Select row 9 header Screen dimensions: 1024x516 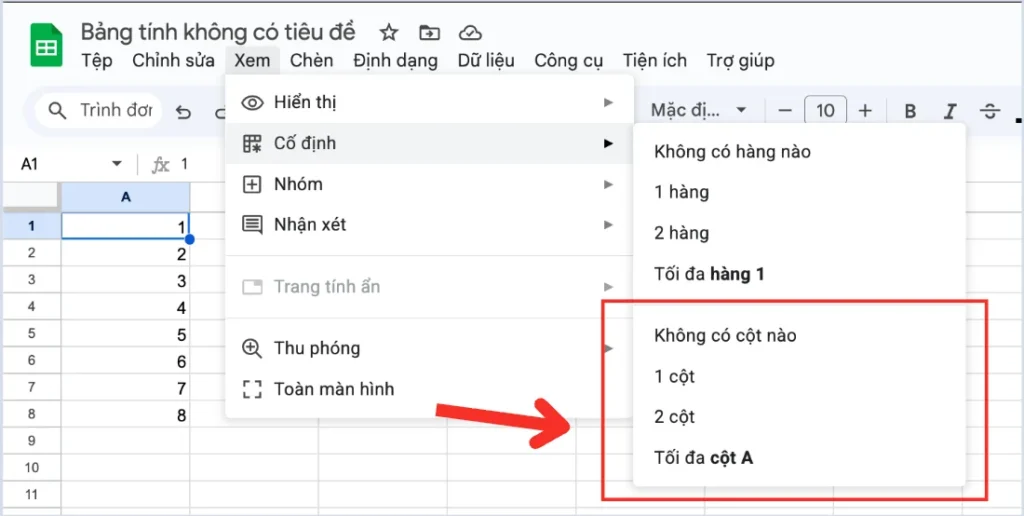coord(31,441)
